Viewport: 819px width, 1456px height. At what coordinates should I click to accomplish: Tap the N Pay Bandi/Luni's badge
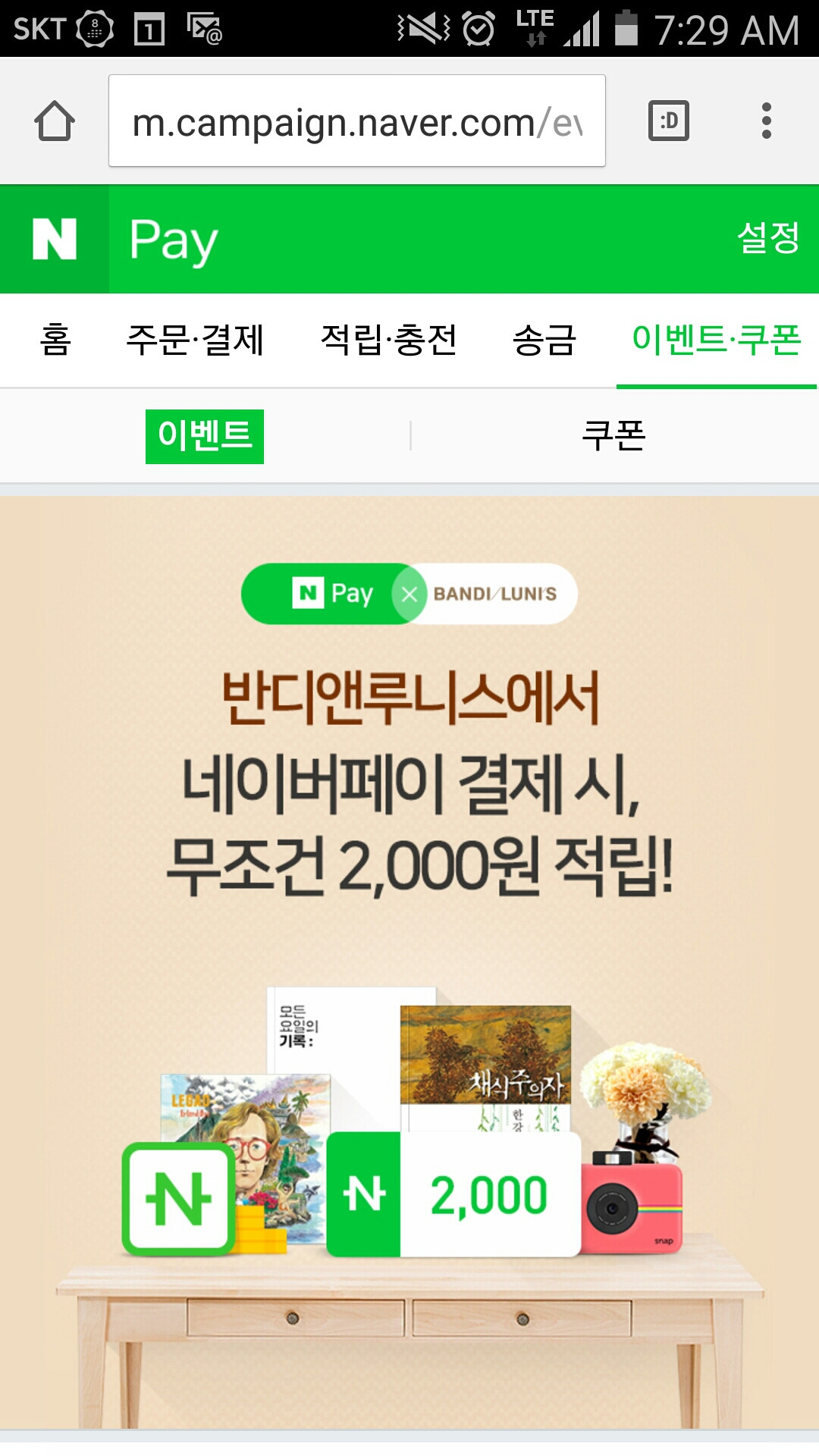click(409, 594)
